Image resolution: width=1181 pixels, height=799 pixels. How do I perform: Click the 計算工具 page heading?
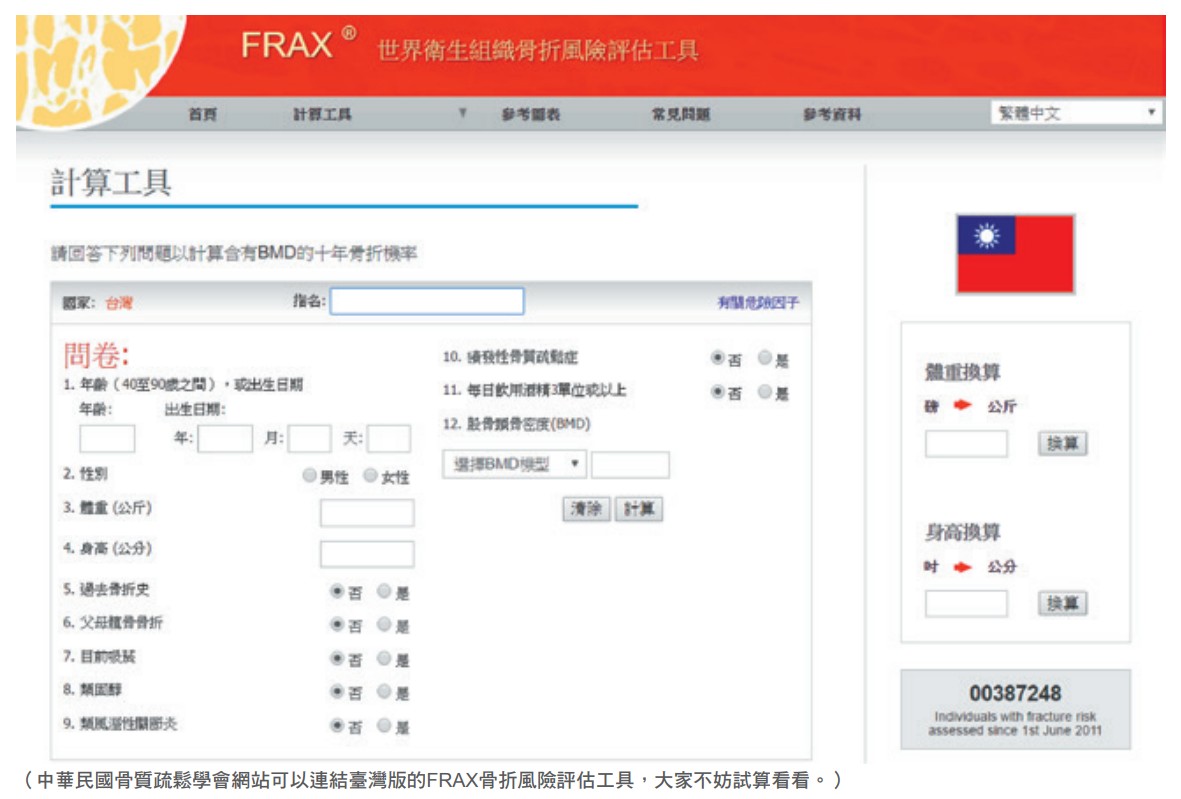111,182
